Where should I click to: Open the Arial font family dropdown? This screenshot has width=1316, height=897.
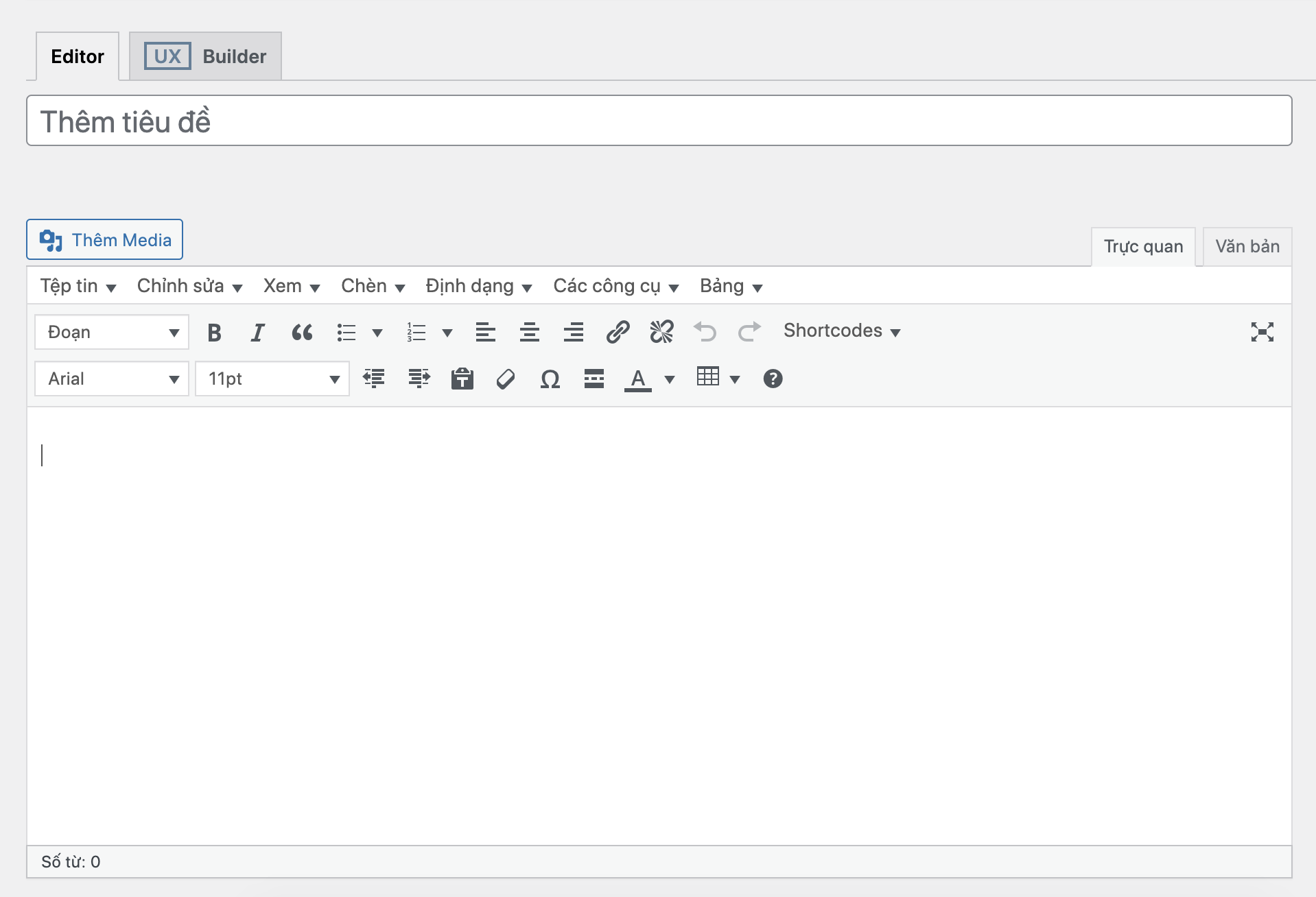[112, 379]
